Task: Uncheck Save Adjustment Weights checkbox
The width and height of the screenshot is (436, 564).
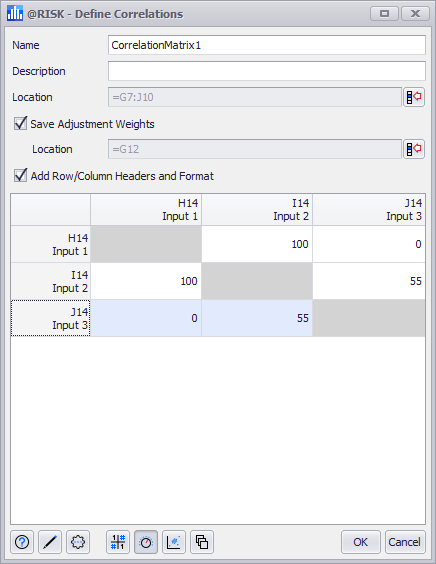Action: coord(21,123)
